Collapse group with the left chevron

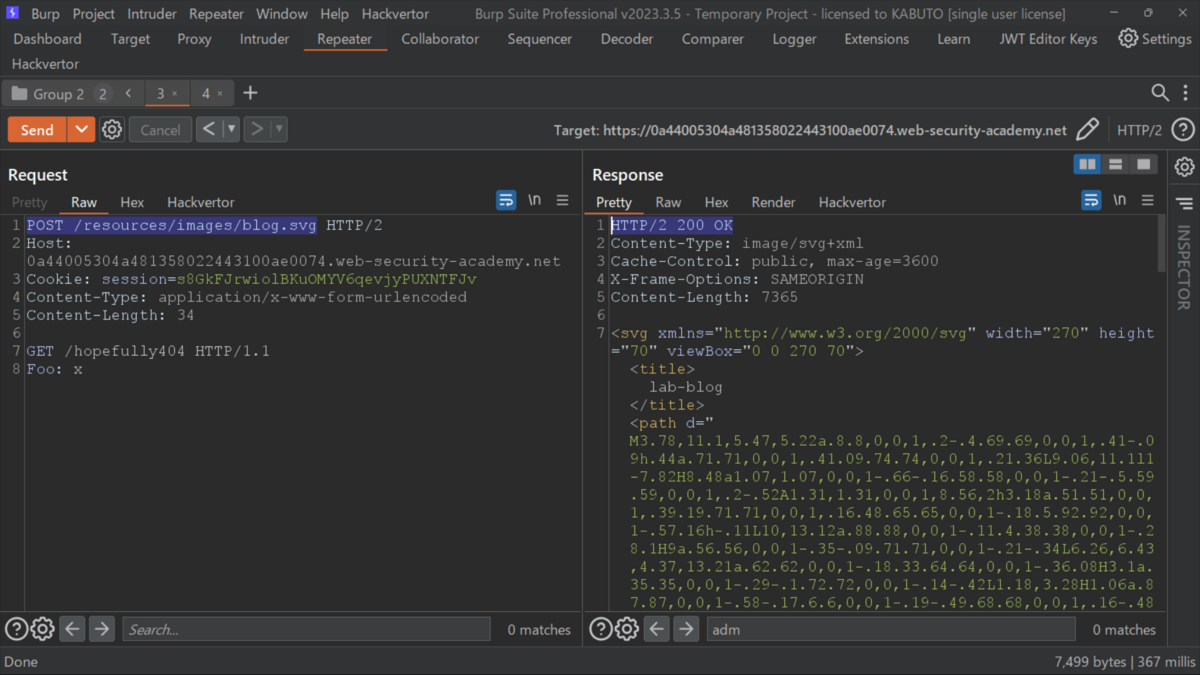coord(128,93)
